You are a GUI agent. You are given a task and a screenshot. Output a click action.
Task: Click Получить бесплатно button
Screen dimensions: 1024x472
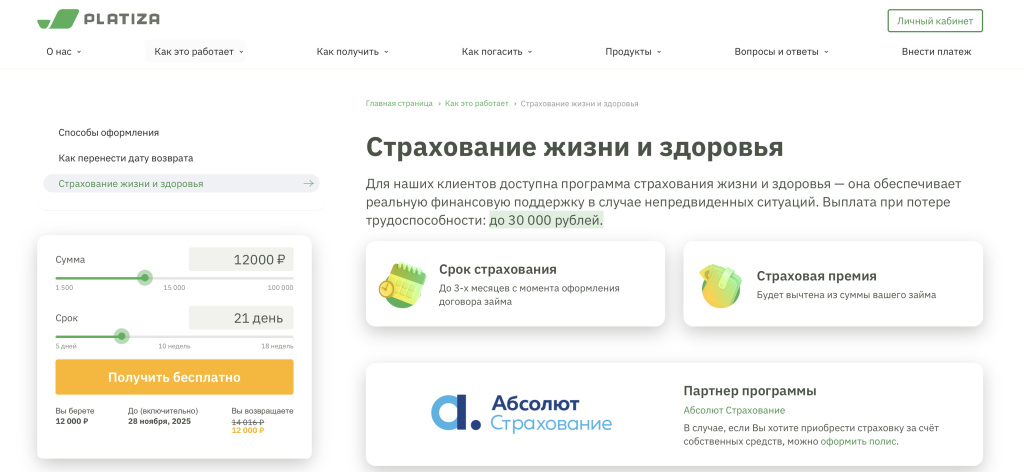click(x=174, y=377)
